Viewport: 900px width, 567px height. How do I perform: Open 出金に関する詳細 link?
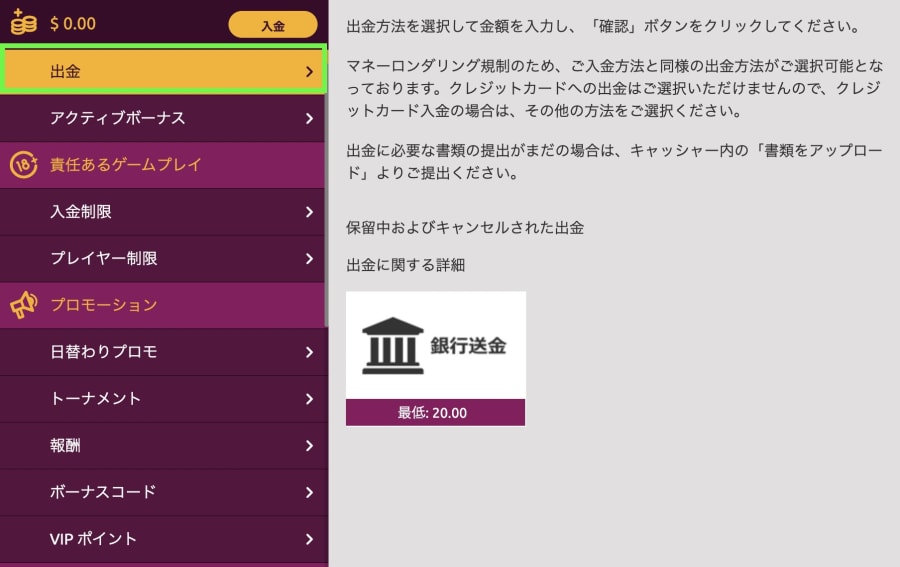coord(405,265)
